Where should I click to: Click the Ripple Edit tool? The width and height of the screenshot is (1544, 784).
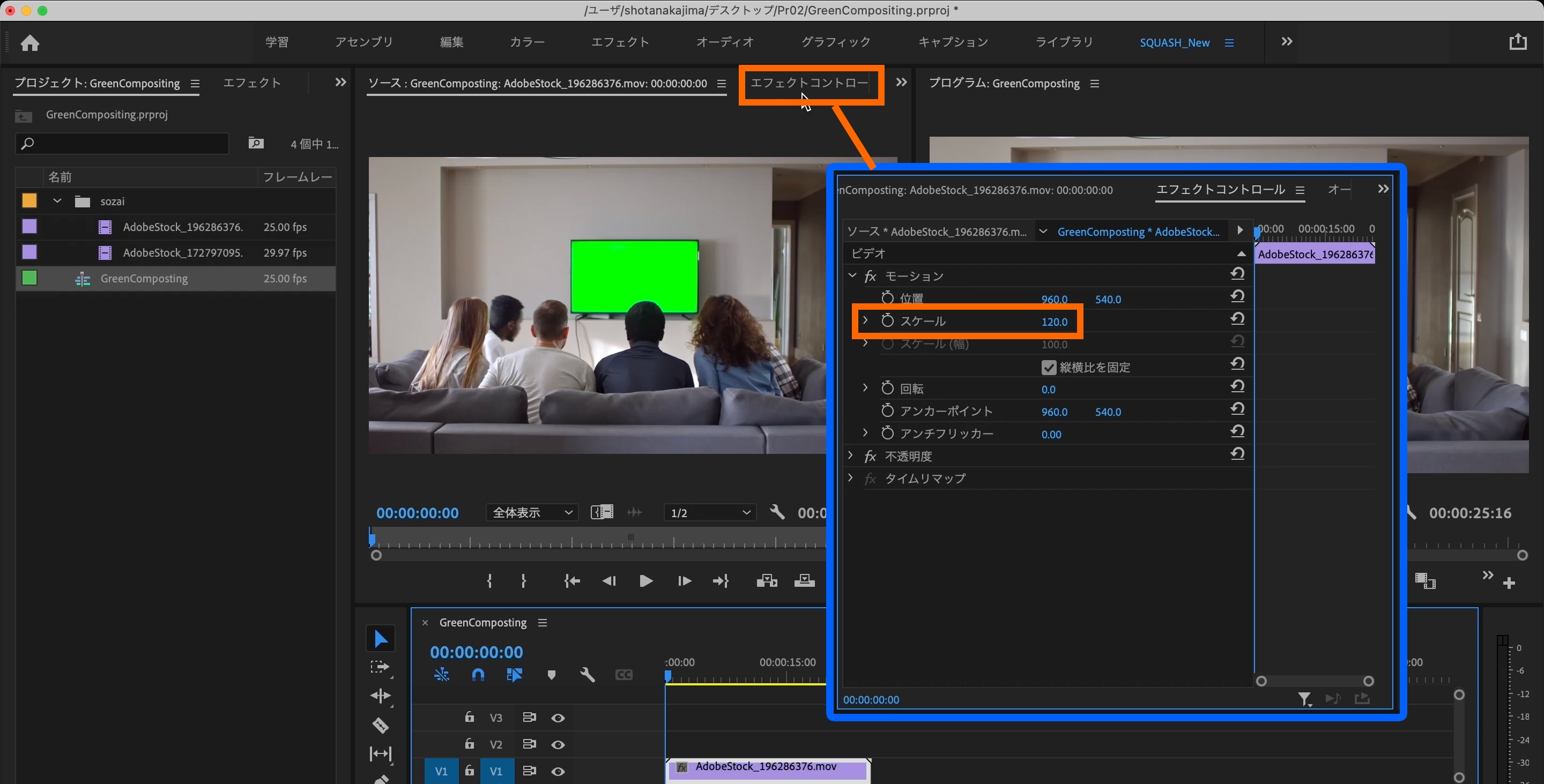pos(380,696)
